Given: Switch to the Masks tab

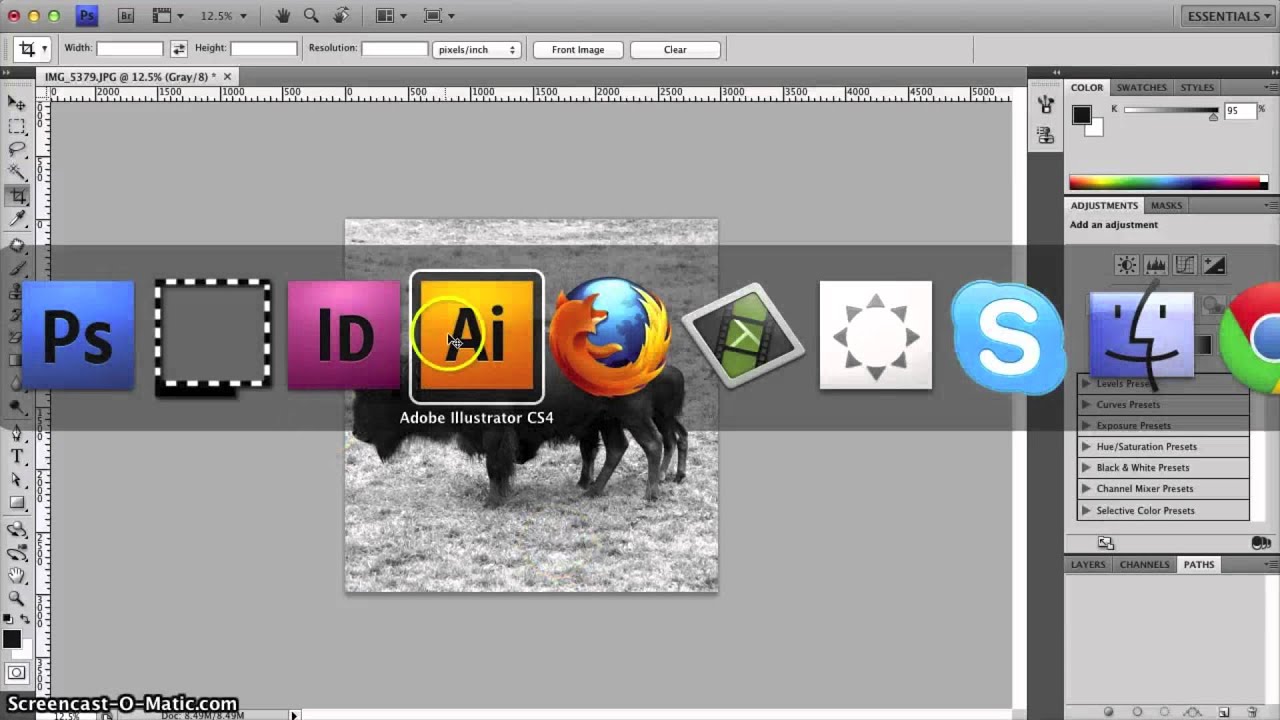Looking at the screenshot, I should pyautogui.click(x=1166, y=205).
